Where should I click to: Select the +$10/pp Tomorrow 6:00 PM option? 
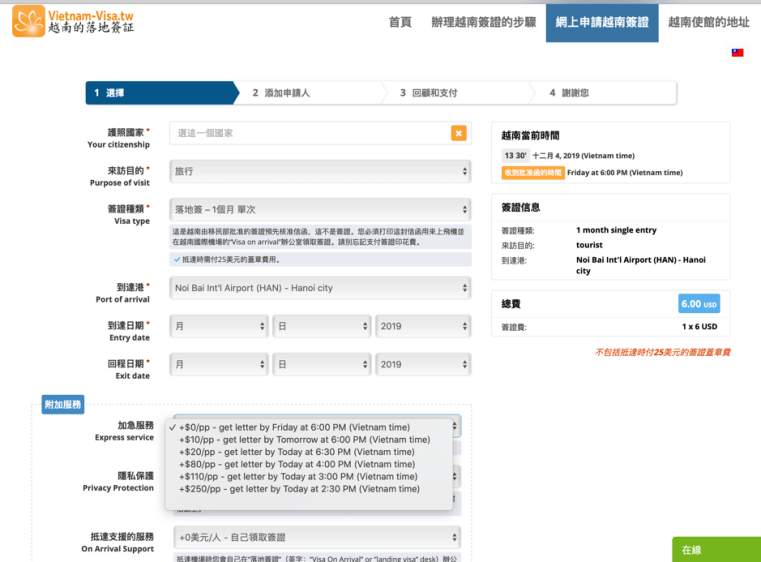(x=304, y=439)
